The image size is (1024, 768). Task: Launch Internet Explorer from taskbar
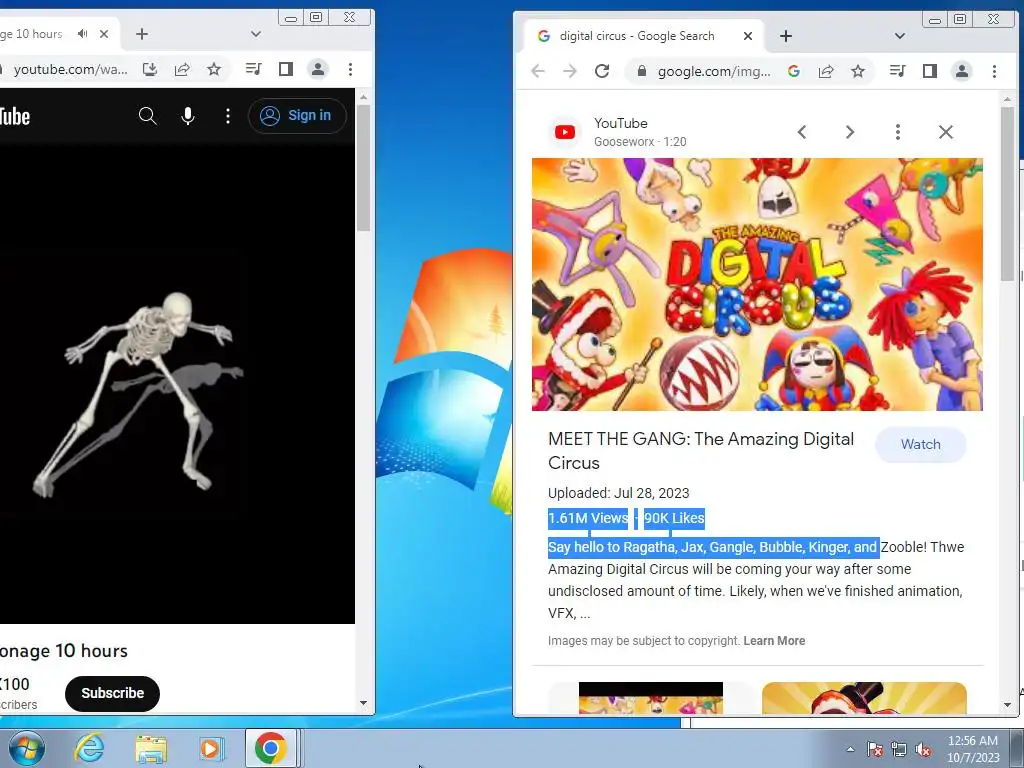pyautogui.click(x=89, y=748)
